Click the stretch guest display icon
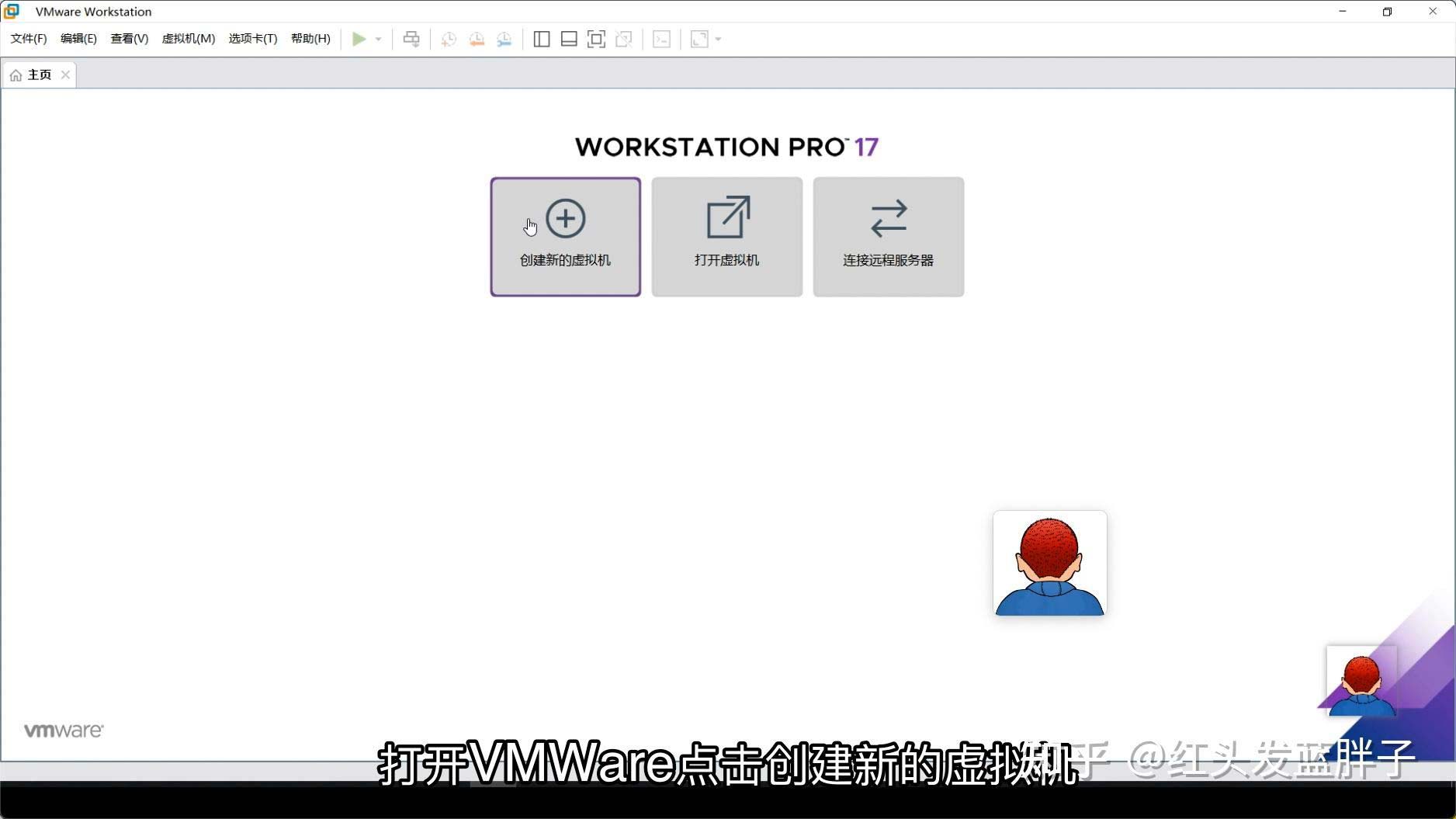1456x819 pixels. coord(699,39)
